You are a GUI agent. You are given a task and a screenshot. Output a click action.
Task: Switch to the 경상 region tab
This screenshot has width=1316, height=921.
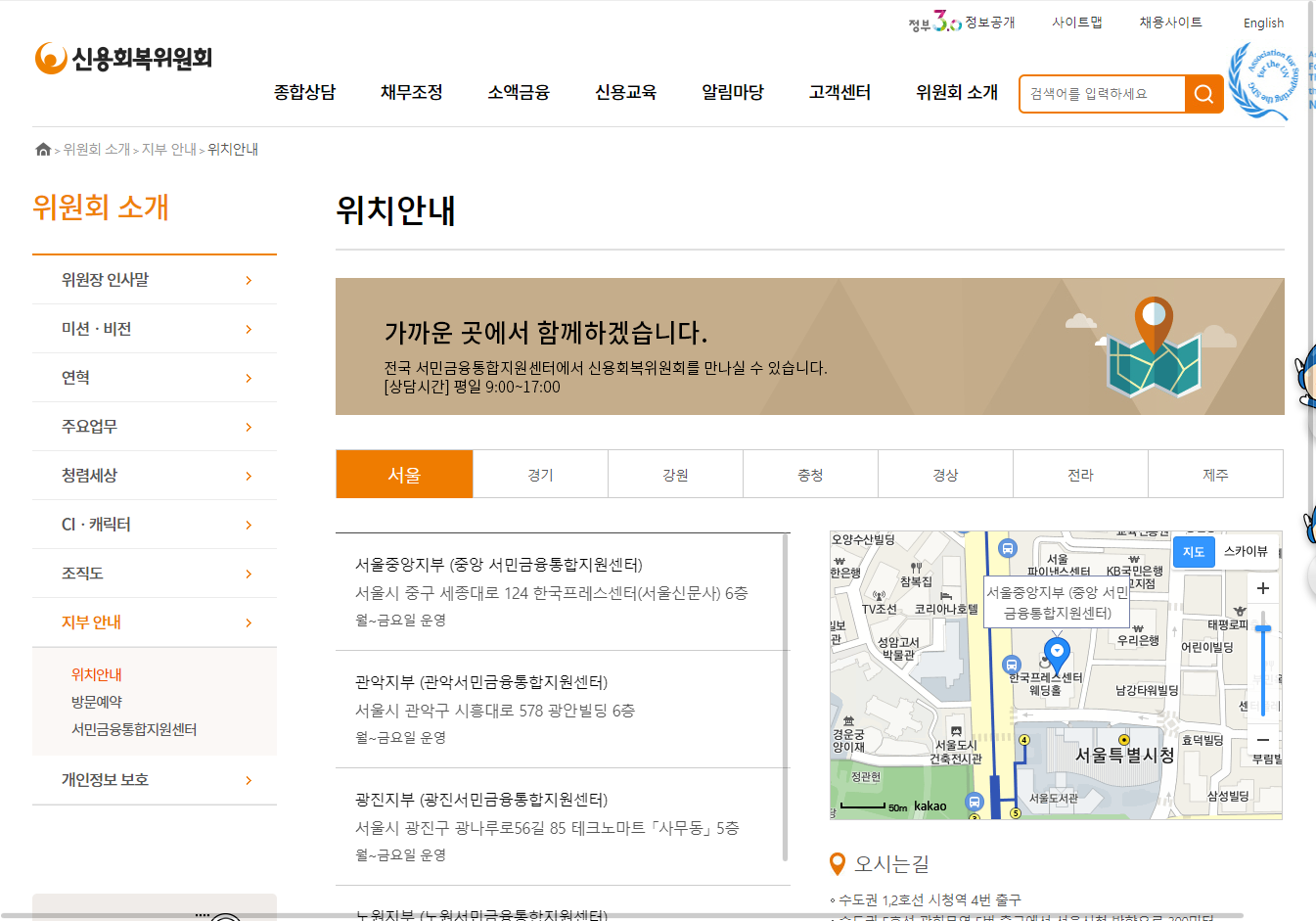[x=945, y=474]
